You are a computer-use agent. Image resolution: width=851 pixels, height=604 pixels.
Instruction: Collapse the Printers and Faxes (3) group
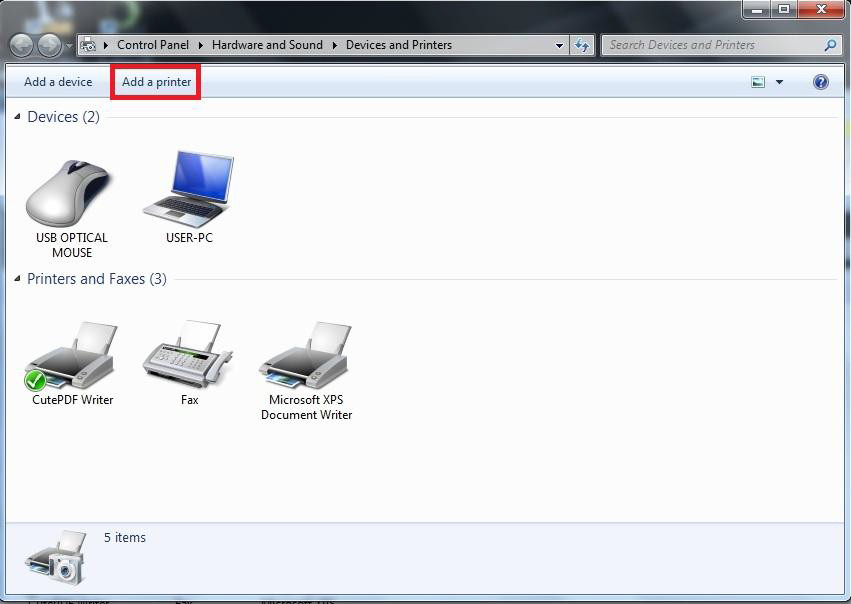pyautogui.click(x=18, y=280)
